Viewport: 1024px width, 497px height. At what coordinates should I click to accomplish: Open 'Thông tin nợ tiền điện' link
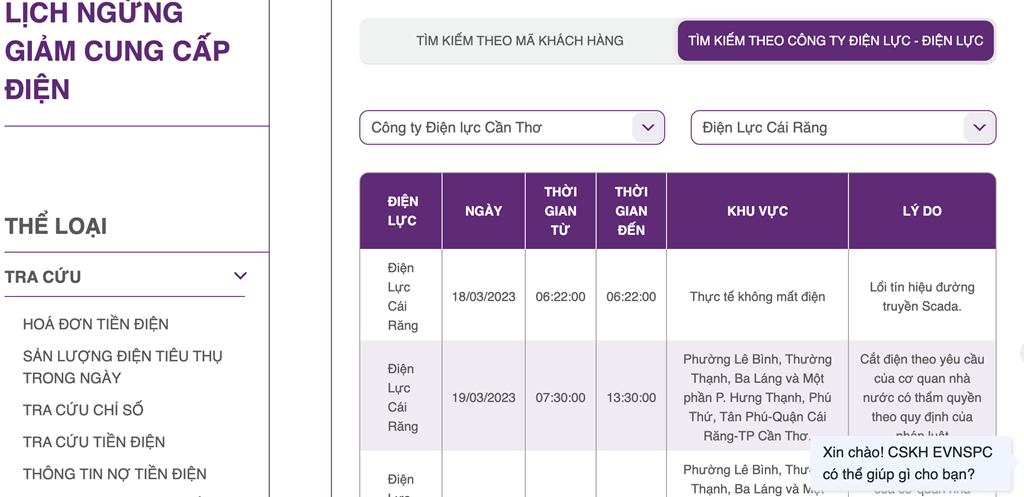(x=115, y=474)
